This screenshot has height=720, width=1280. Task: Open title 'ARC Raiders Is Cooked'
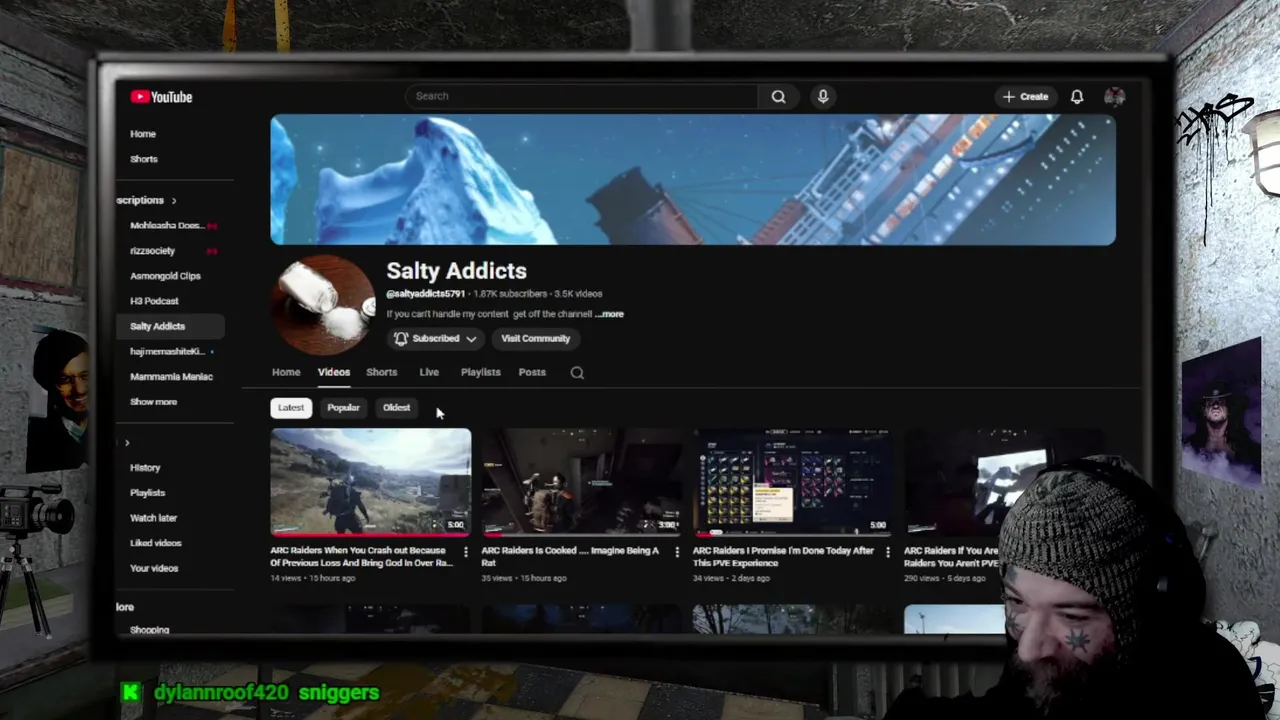[570, 556]
